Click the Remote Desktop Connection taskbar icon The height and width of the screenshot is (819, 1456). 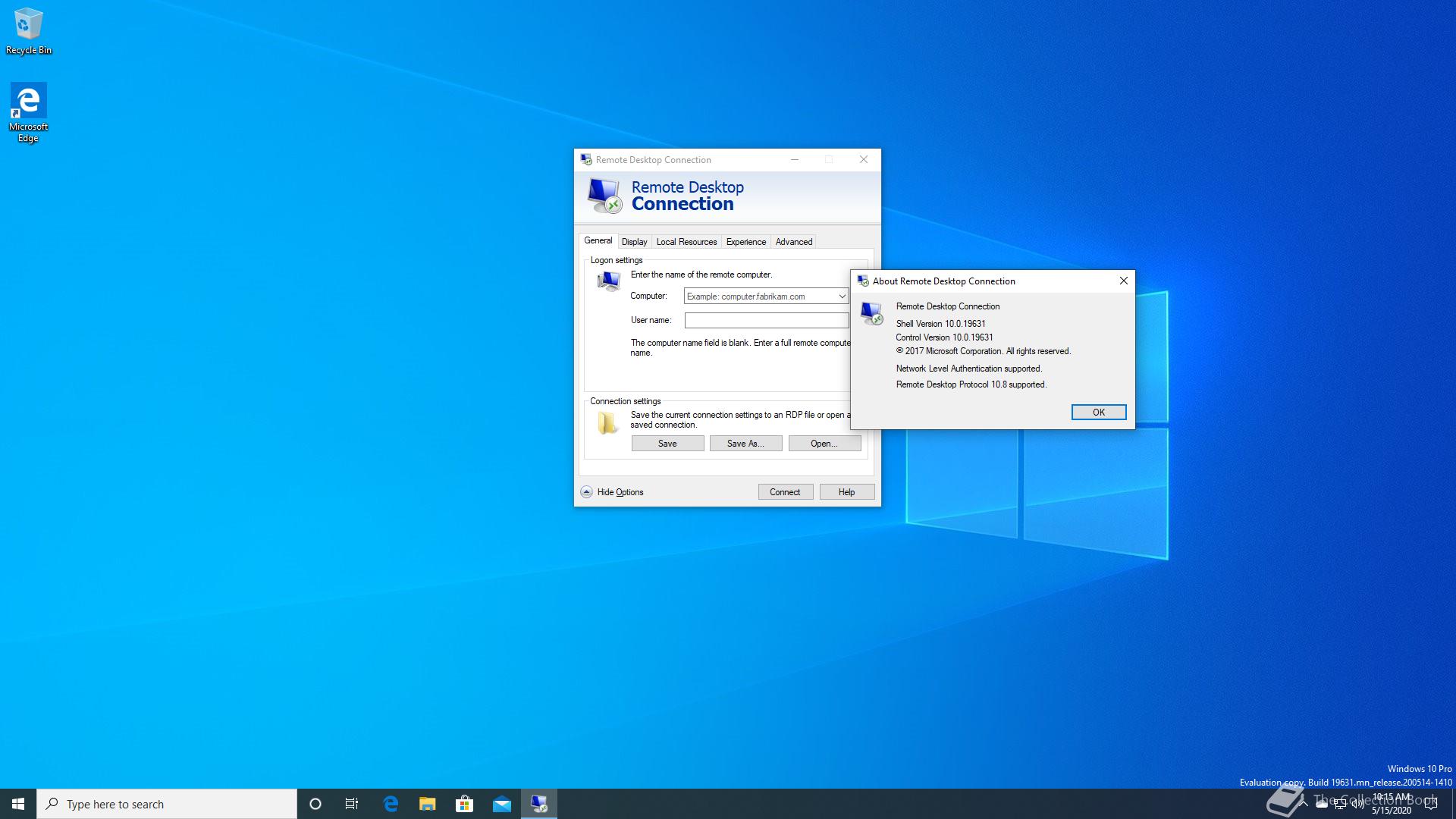coord(539,804)
